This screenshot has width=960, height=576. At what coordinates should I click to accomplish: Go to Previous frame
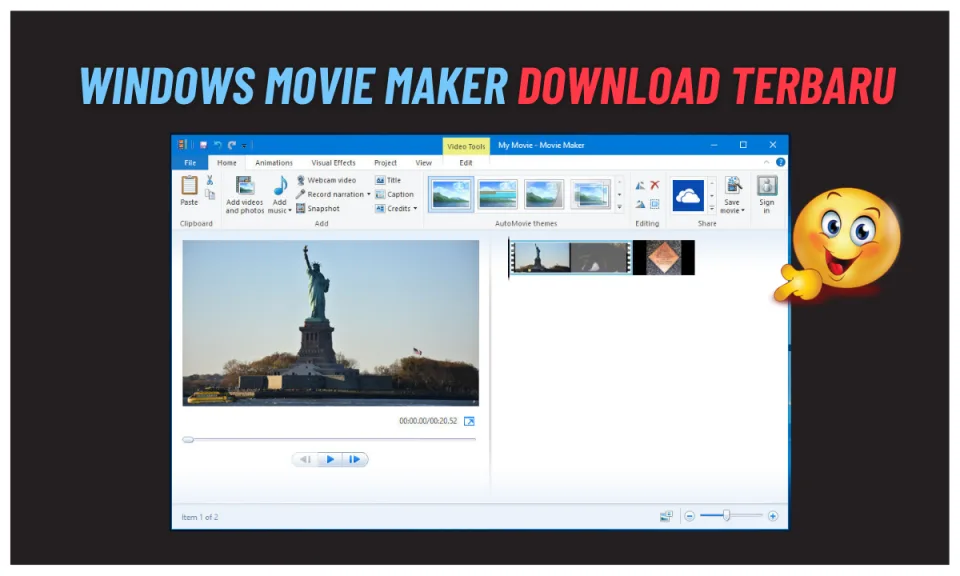[x=306, y=459]
